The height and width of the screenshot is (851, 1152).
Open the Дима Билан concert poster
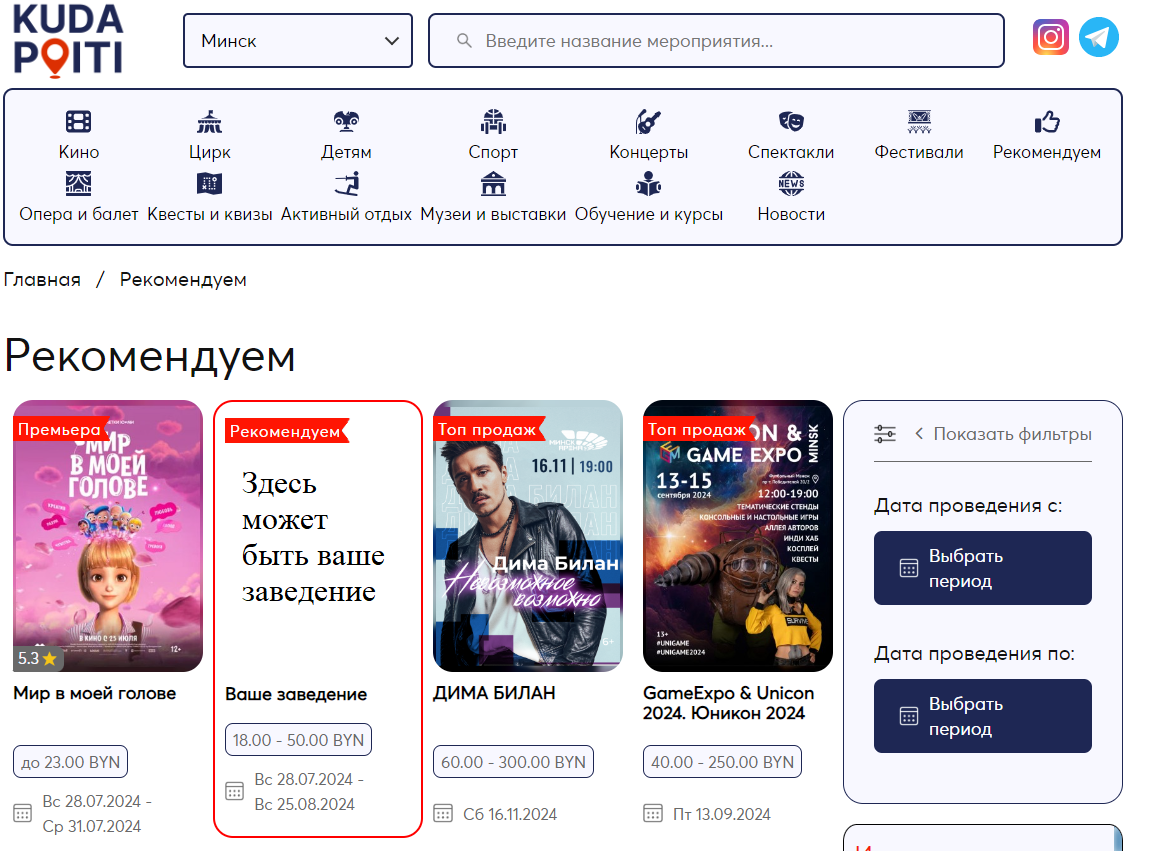coord(528,536)
